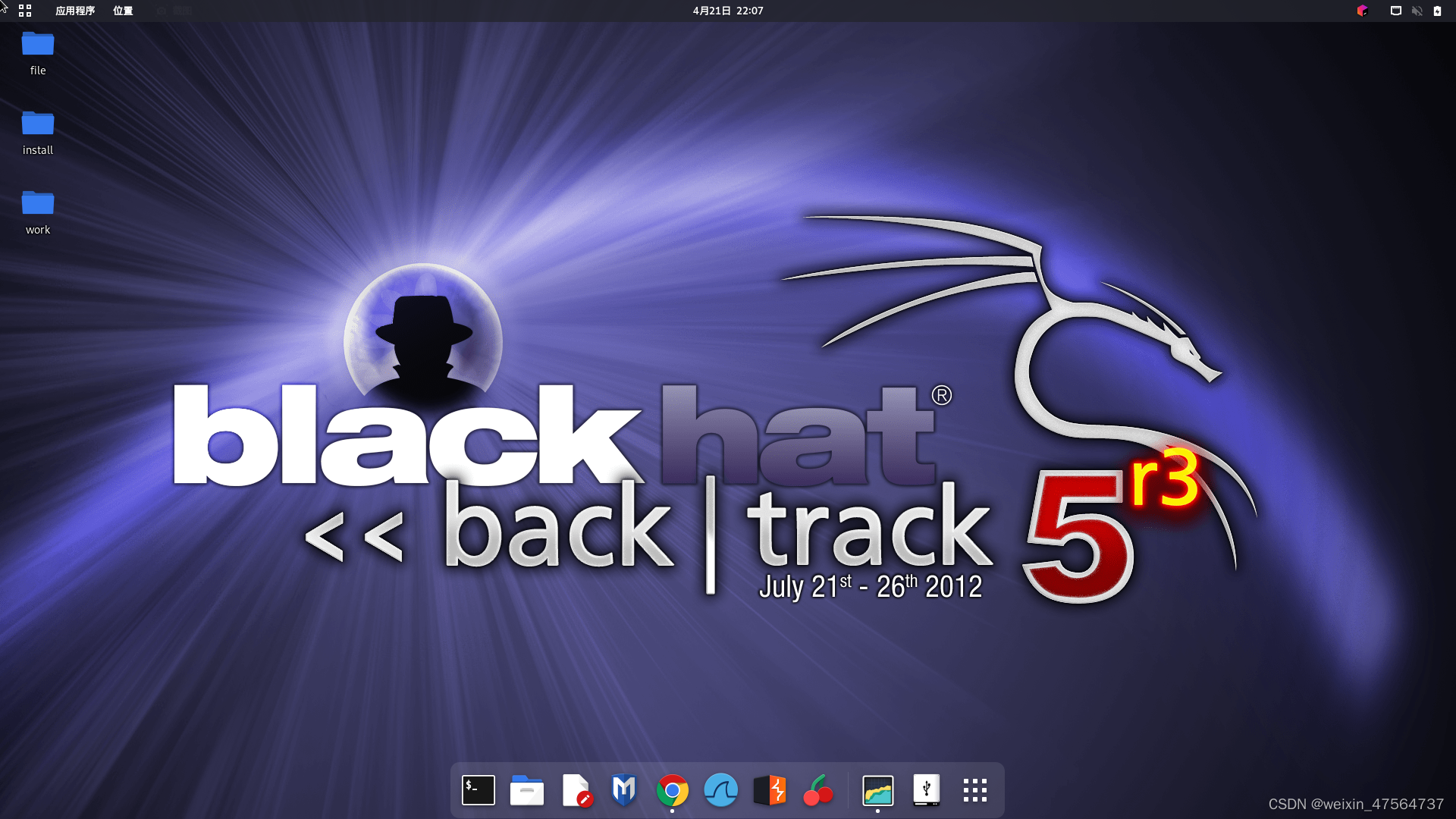The image size is (1456, 819).
Task: Open the date and time calendar
Action: pyautogui.click(x=727, y=11)
